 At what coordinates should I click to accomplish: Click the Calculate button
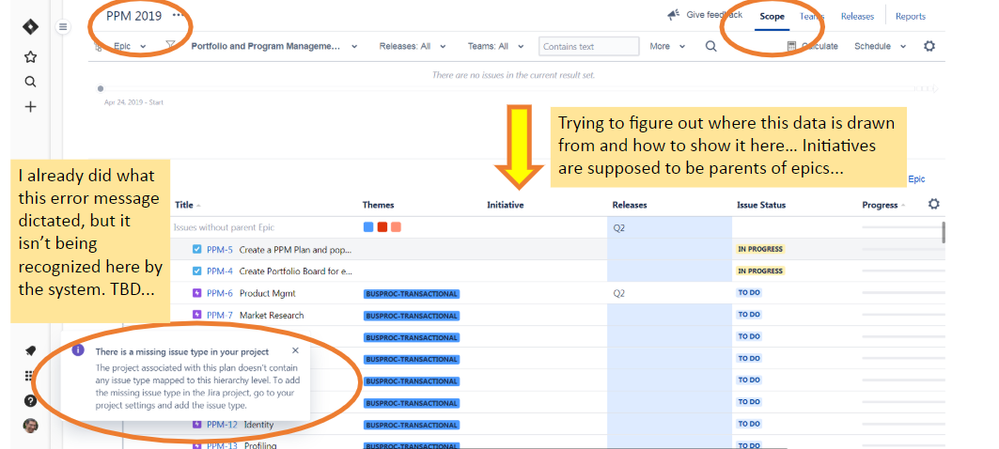[x=812, y=46]
